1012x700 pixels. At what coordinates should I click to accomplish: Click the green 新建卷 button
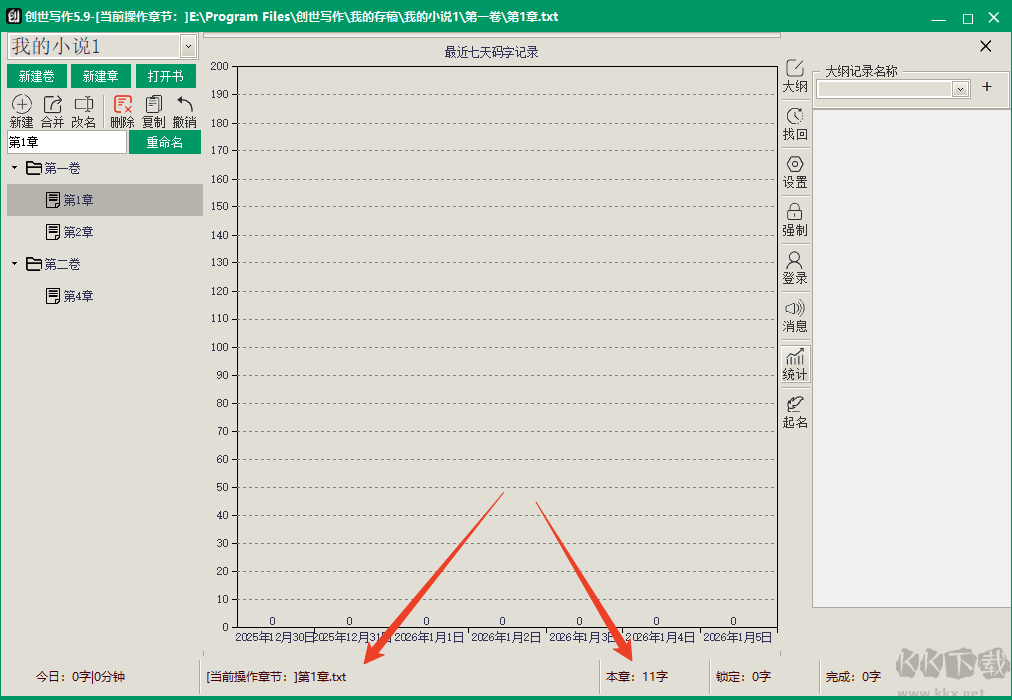(37, 77)
